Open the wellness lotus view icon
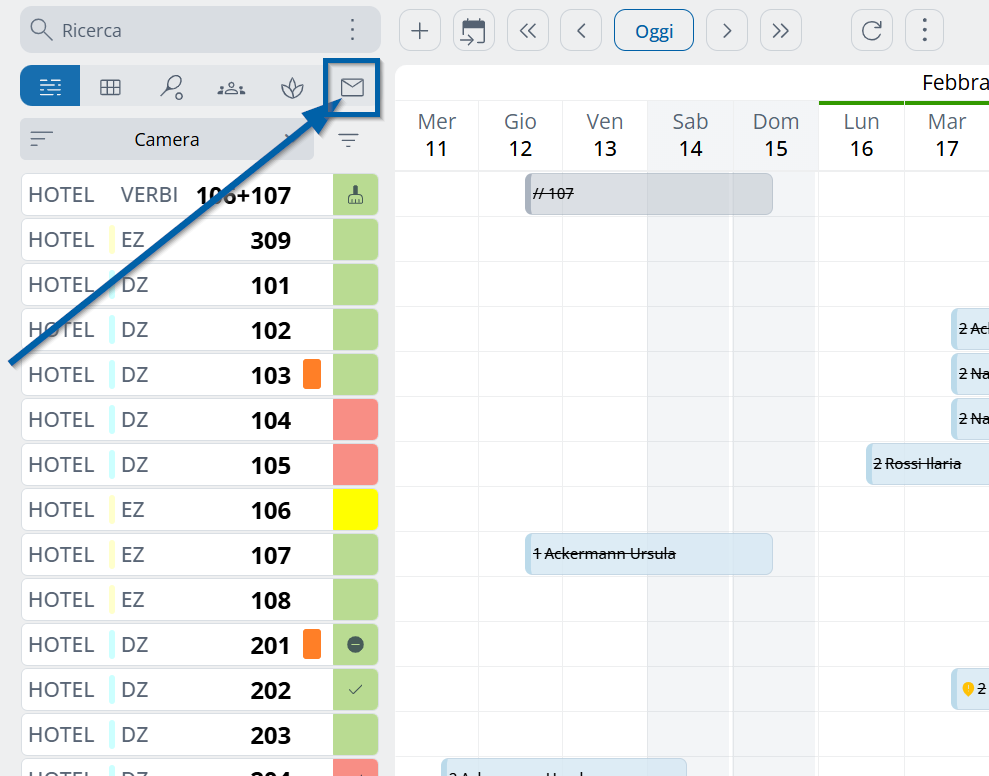 [291, 88]
